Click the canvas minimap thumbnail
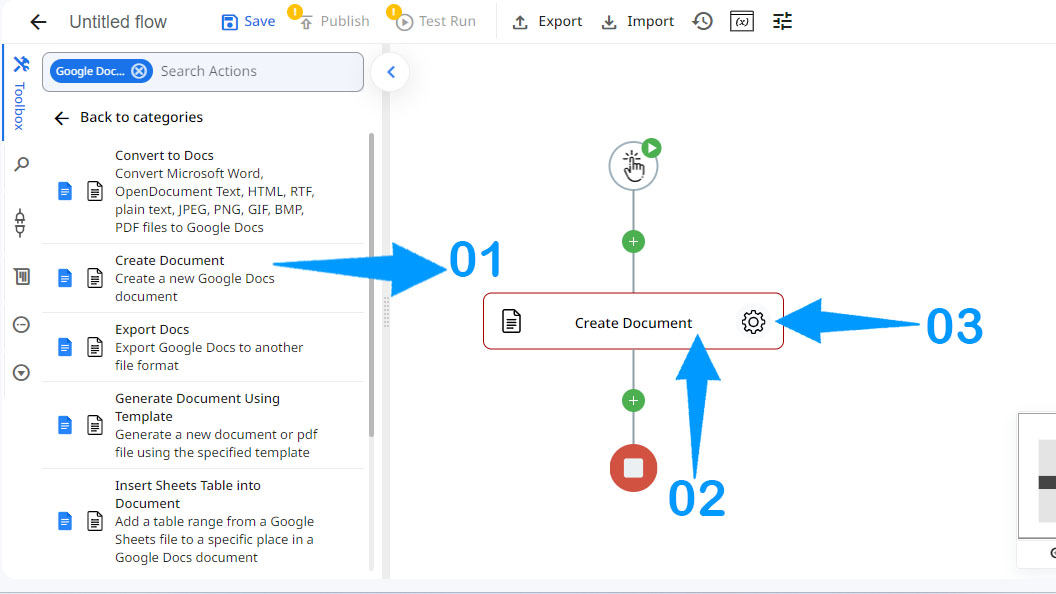Image resolution: width=1056 pixels, height=594 pixels. click(1037, 475)
